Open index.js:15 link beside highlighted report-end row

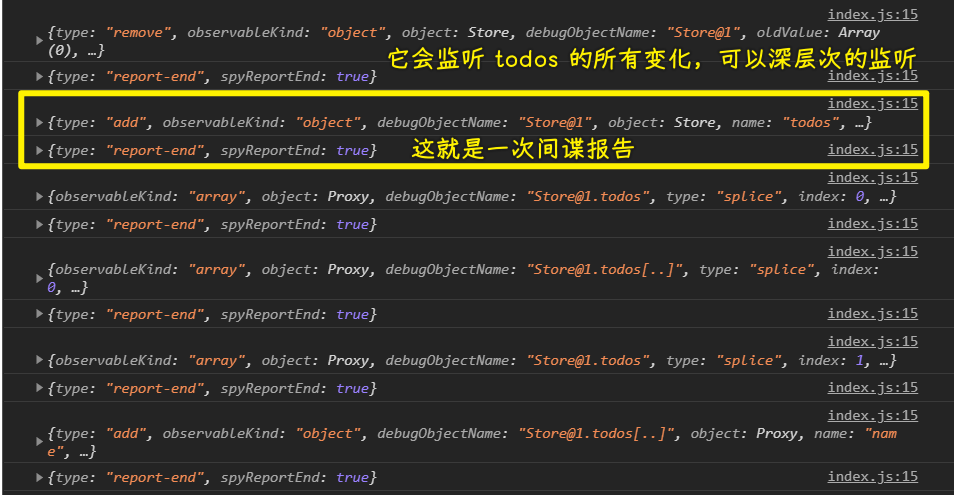tap(872, 150)
